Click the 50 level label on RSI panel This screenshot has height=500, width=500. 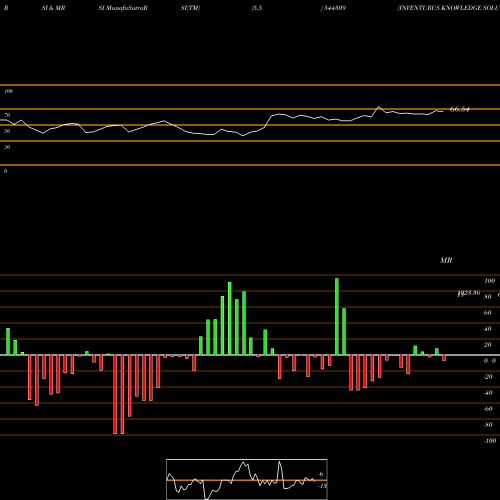point(7,131)
